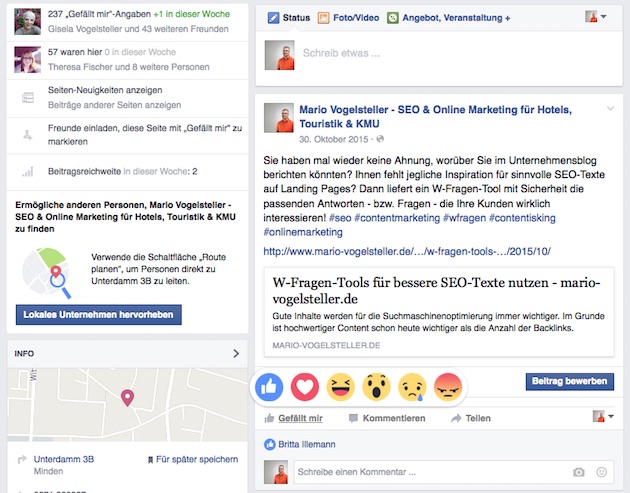This screenshot has width=630, height=493.
Task: Select the Wow surprised reaction
Action: pyautogui.click(x=376, y=387)
